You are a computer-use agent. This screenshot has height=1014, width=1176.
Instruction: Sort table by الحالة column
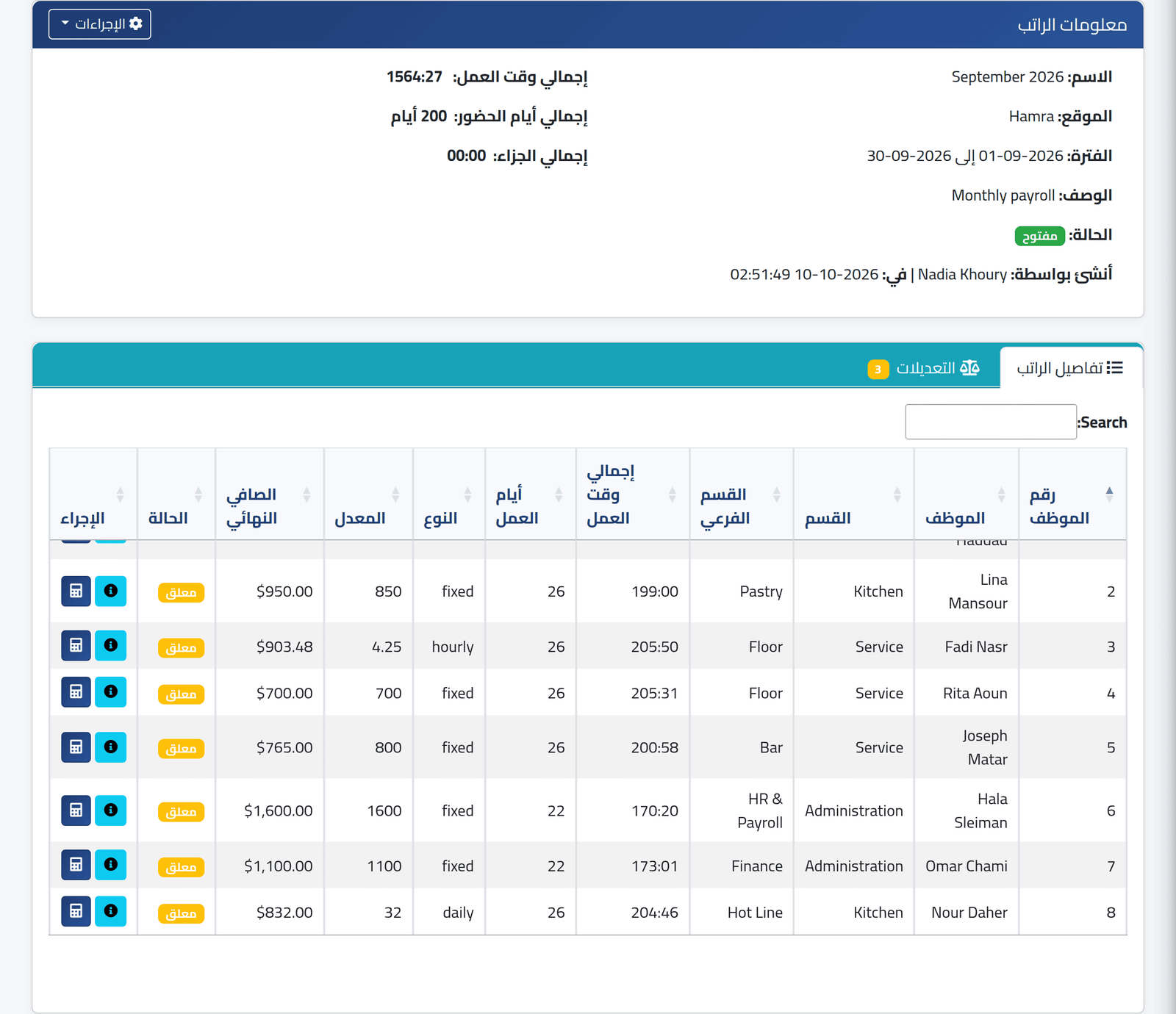coord(176,495)
